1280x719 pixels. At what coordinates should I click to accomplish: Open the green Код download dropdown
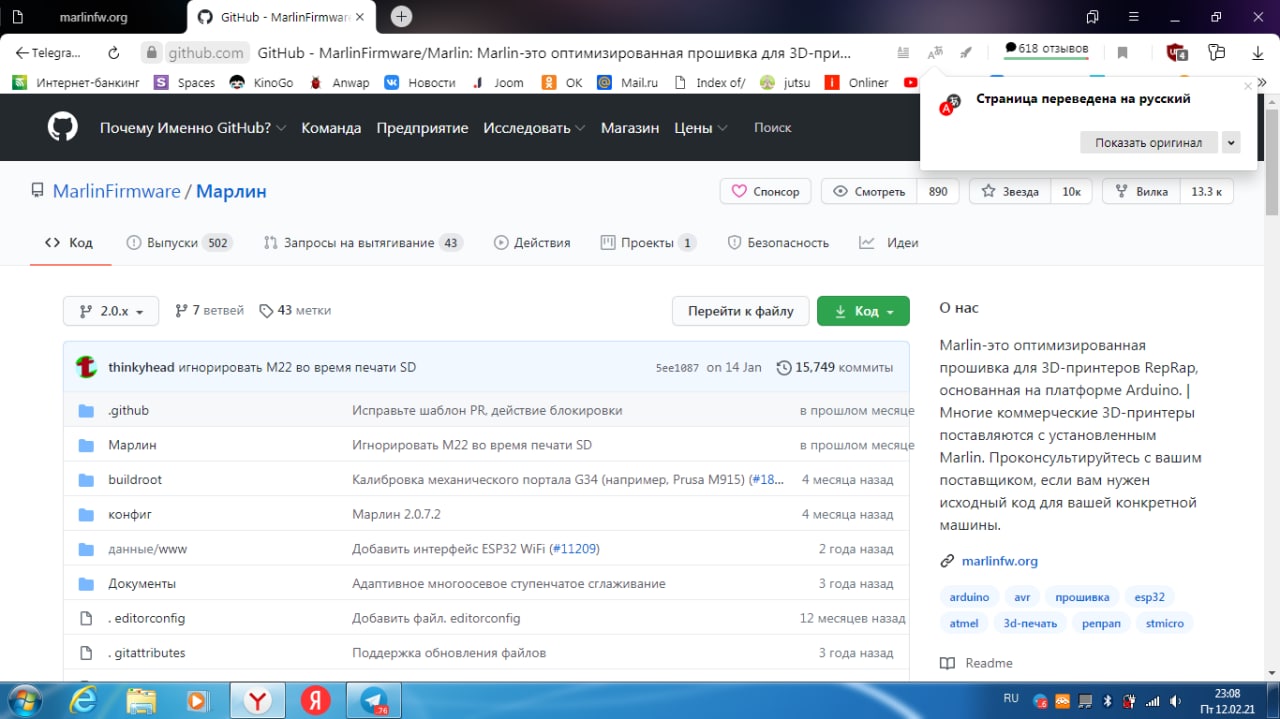[x=863, y=311]
